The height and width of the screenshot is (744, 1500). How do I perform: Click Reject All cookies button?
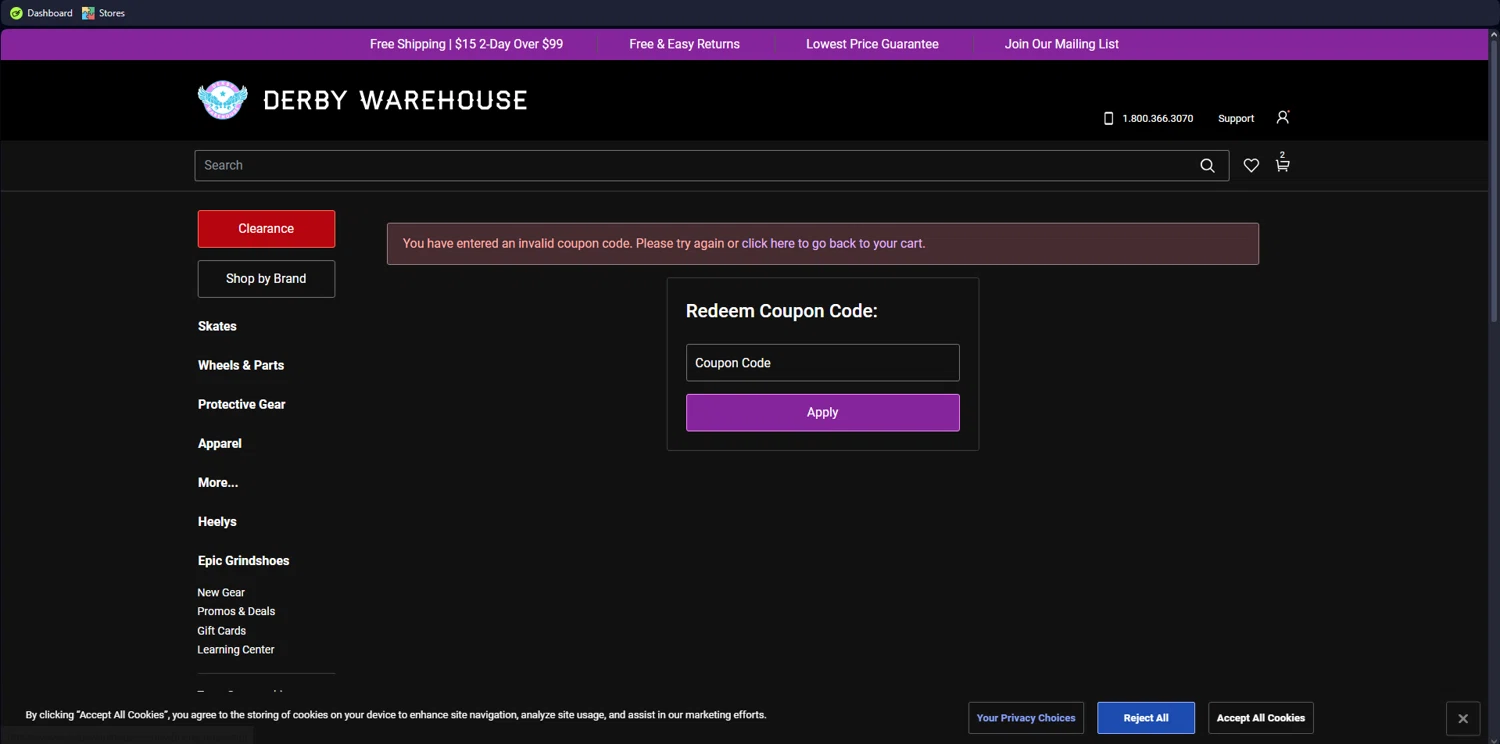1146,718
